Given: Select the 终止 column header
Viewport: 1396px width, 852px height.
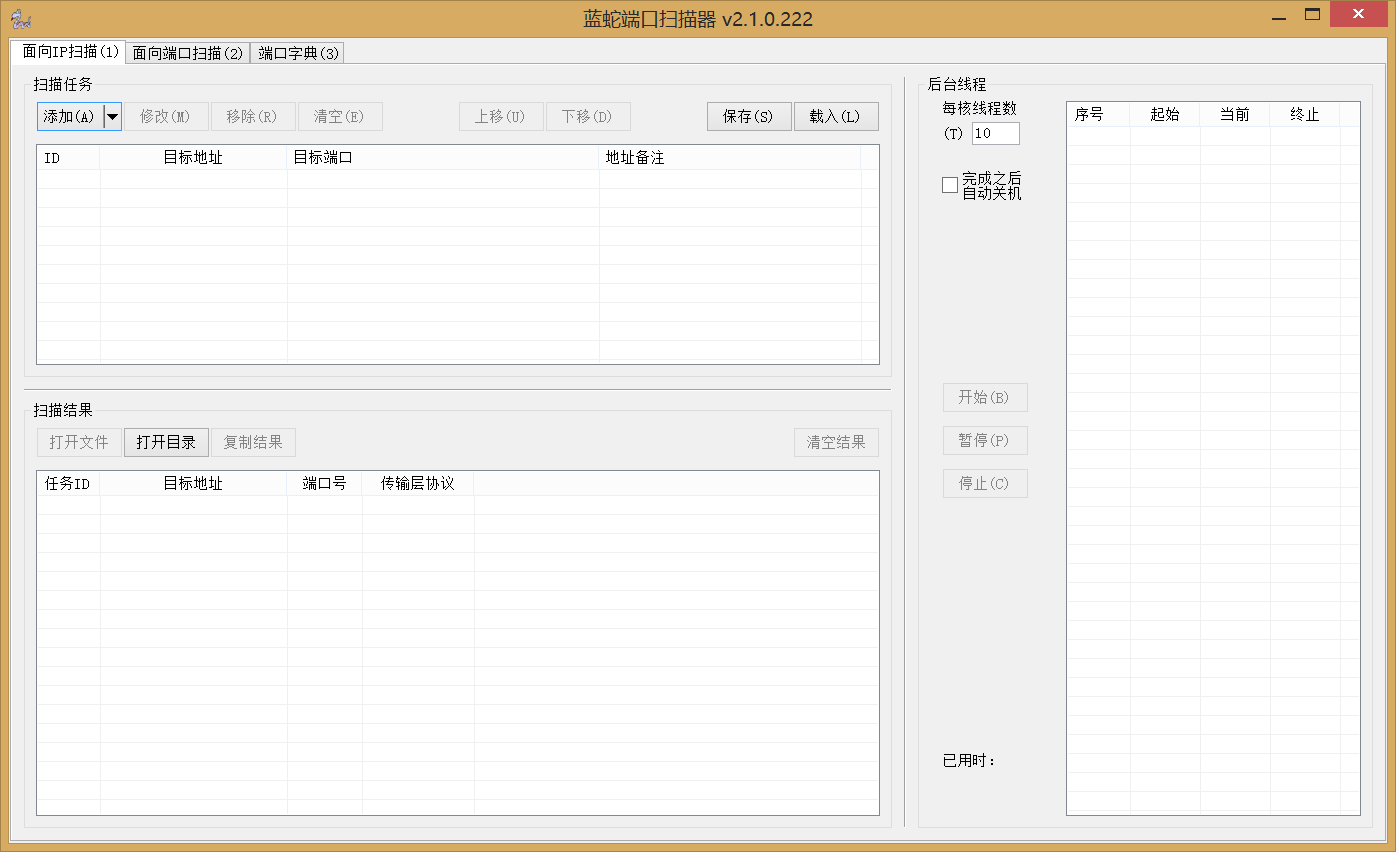Looking at the screenshot, I should (x=1305, y=115).
